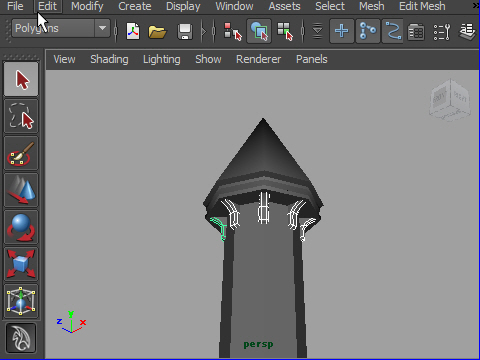This screenshot has height=360, width=480.
Task: Open the Display menu
Action: point(183,6)
